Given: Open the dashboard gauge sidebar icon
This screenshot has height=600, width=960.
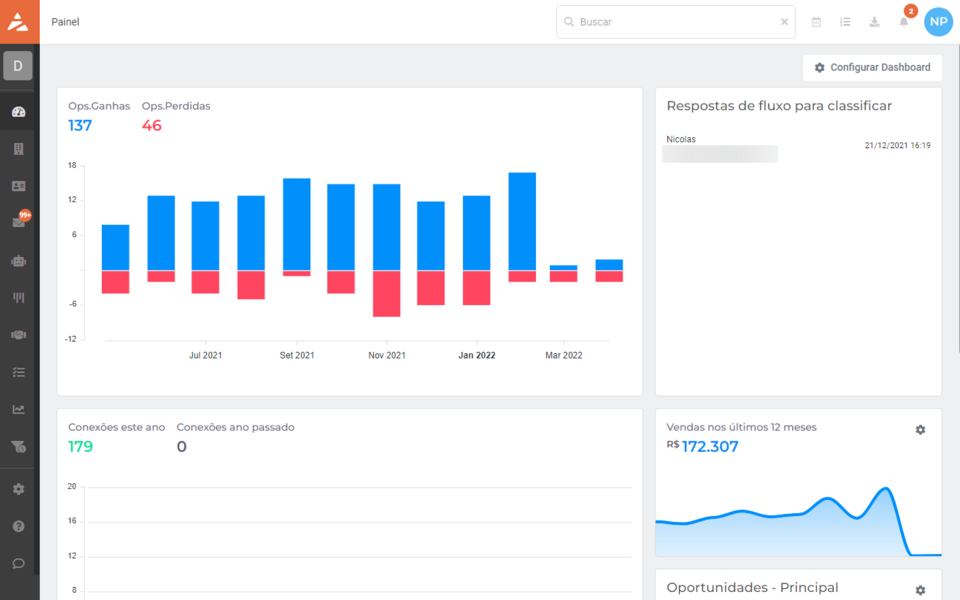Looking at the screenshot, I should coord(18,111).
